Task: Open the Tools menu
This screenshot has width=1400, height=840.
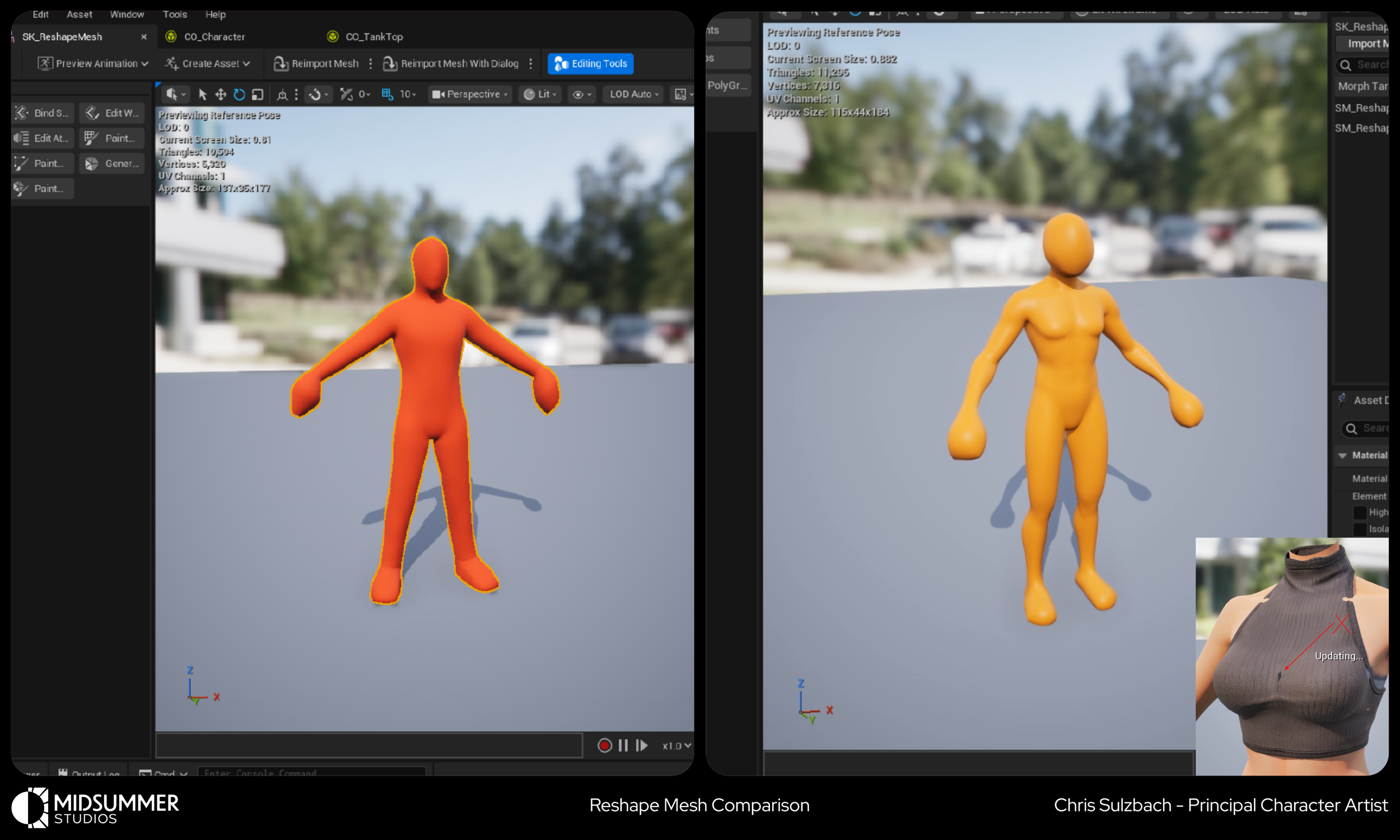Action: [x=174, y=14]
